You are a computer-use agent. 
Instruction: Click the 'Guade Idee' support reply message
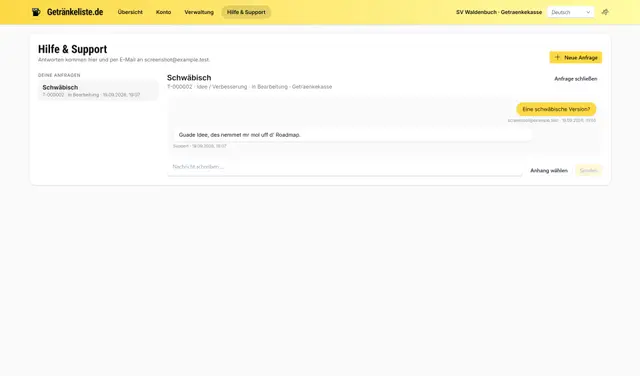(x=353, y=135)
